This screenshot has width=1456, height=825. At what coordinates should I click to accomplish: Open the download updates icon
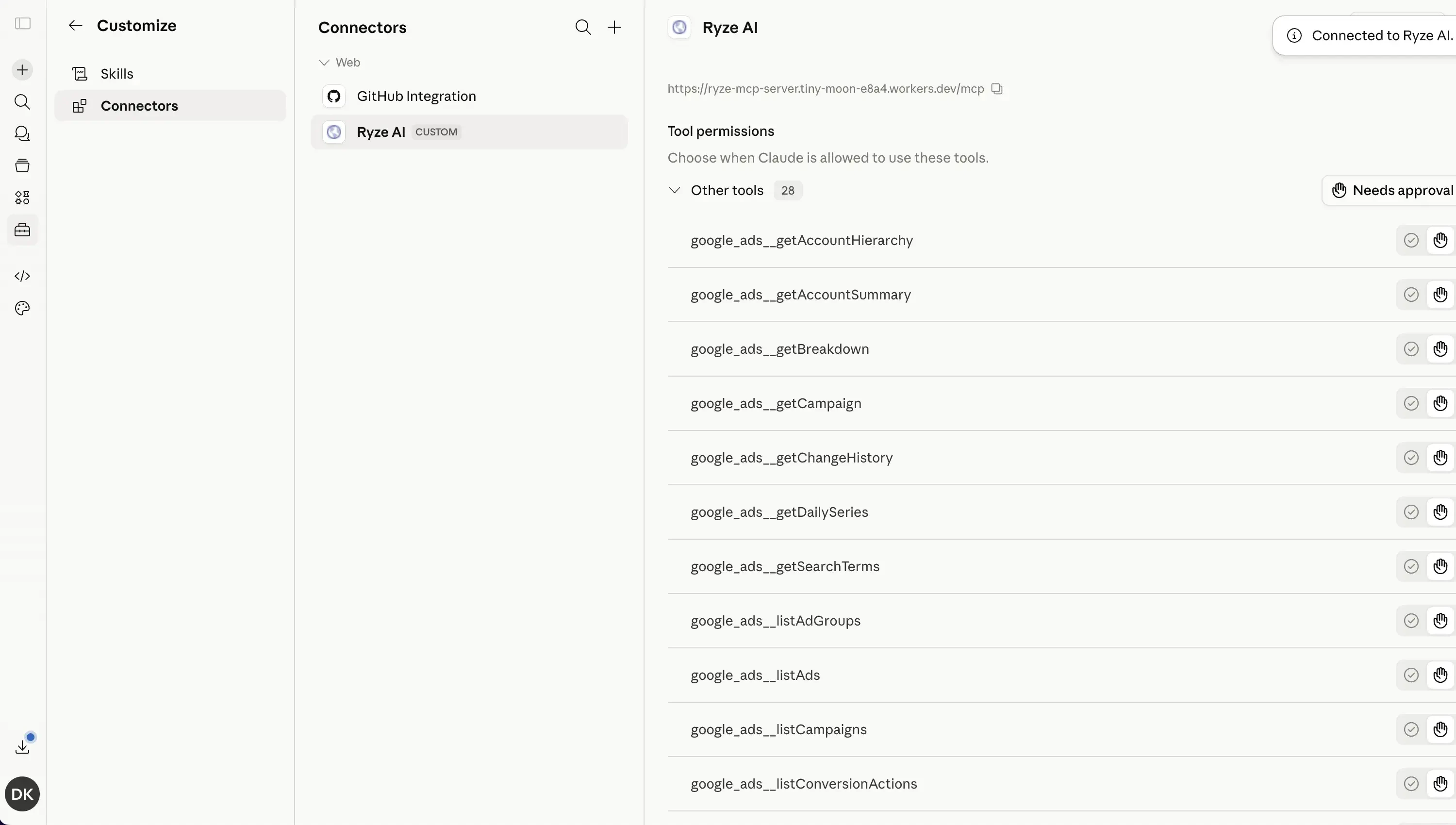pos(23,746)
